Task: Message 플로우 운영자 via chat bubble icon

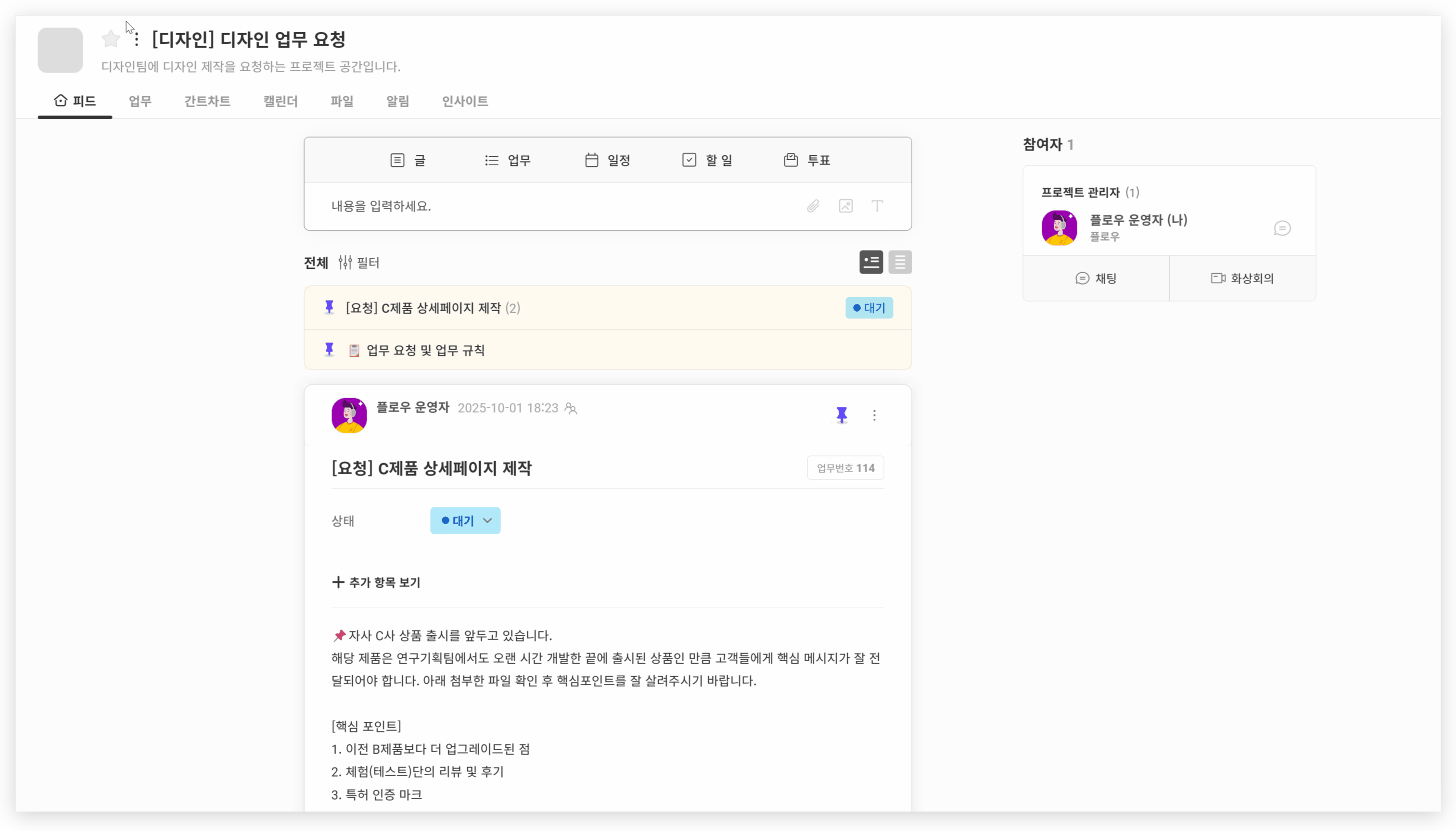Action: [1282, 228]
